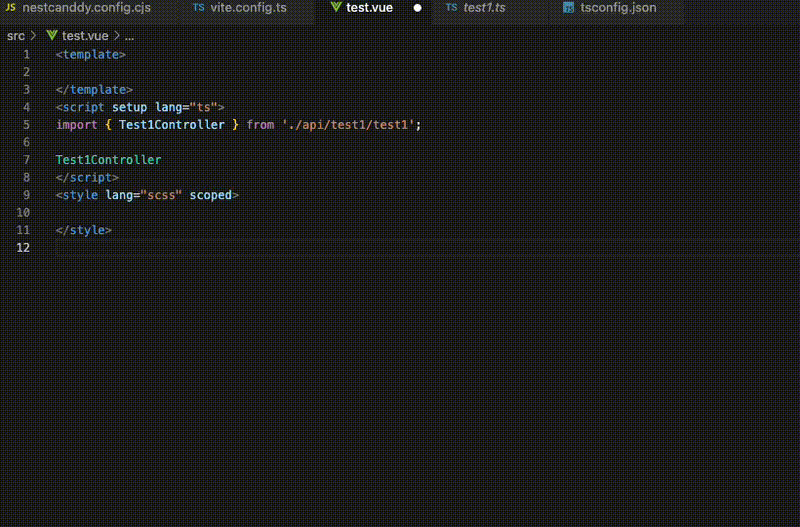Image resolution: width=800 pixels, height=527 pixels.
Task: Click the unsaved dot on test.vue tab
Action: (417, 8)
